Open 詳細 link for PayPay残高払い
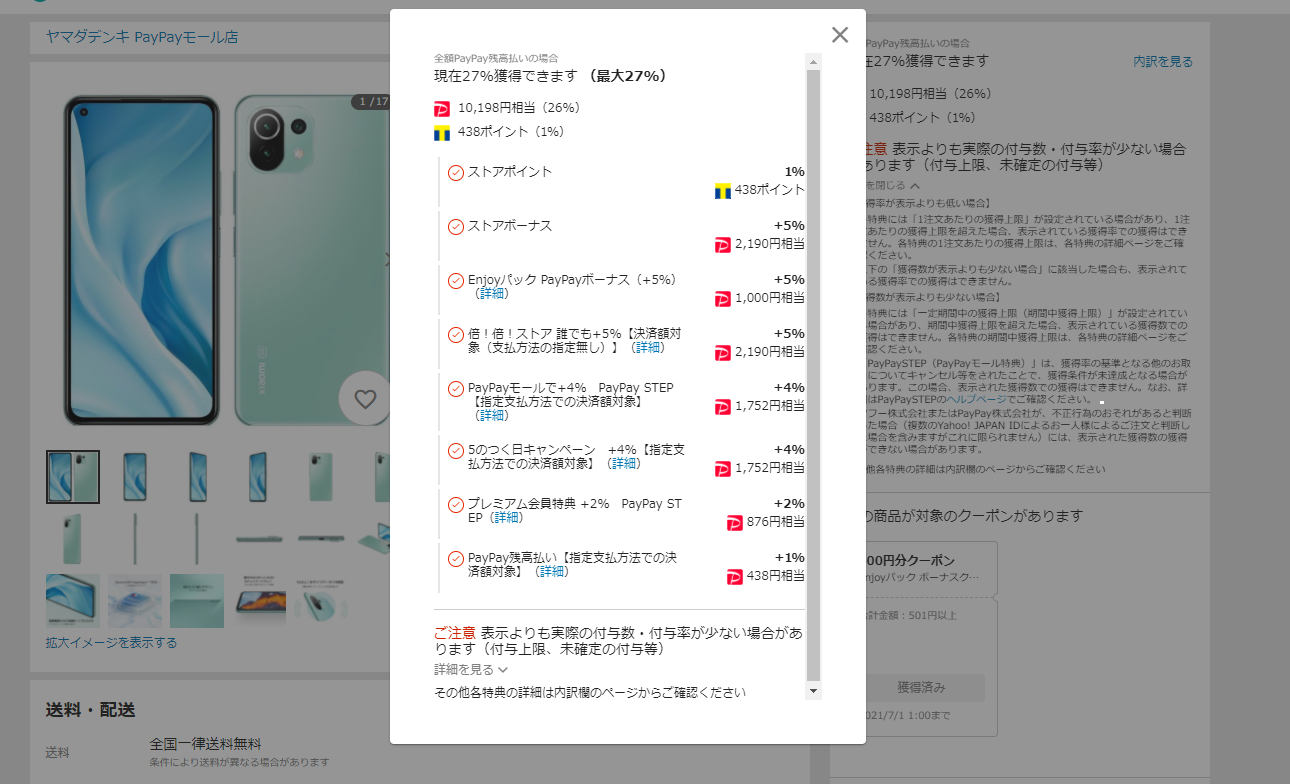This screenshot has width=1290, height=784. [x=552, y=572]
